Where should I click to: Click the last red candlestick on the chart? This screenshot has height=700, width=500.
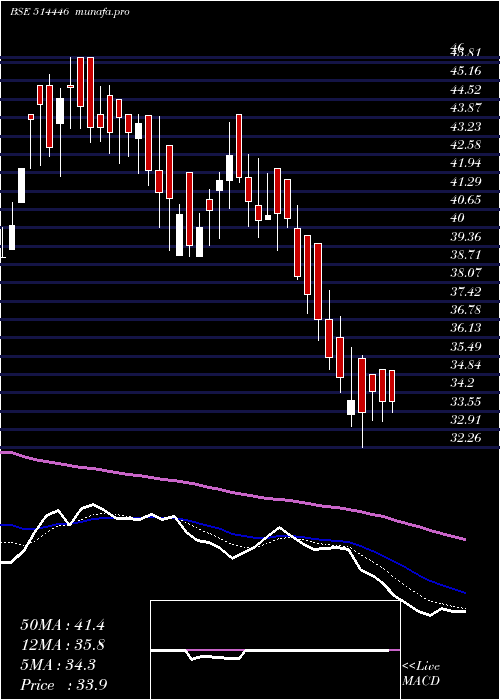pos(392,386)
